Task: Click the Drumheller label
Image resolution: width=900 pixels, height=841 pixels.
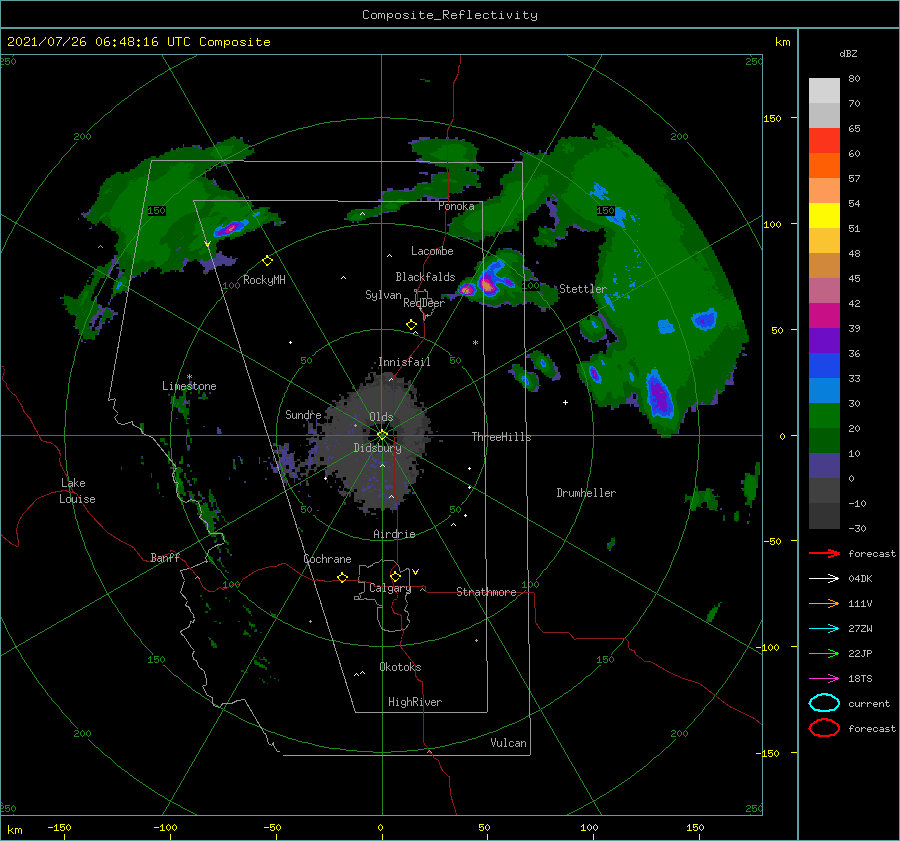Action: 586,493
